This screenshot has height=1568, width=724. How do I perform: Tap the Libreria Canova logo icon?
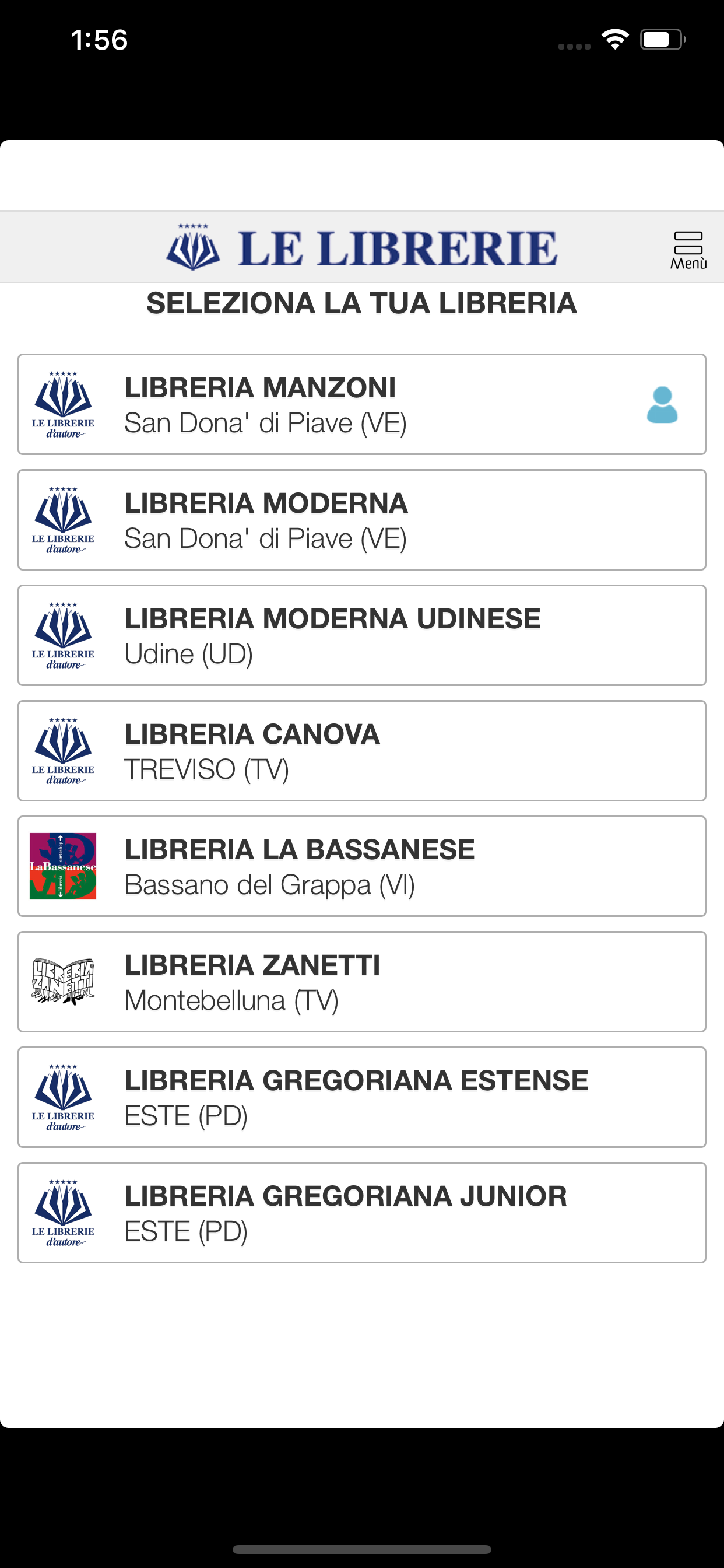tap(64, 751)
